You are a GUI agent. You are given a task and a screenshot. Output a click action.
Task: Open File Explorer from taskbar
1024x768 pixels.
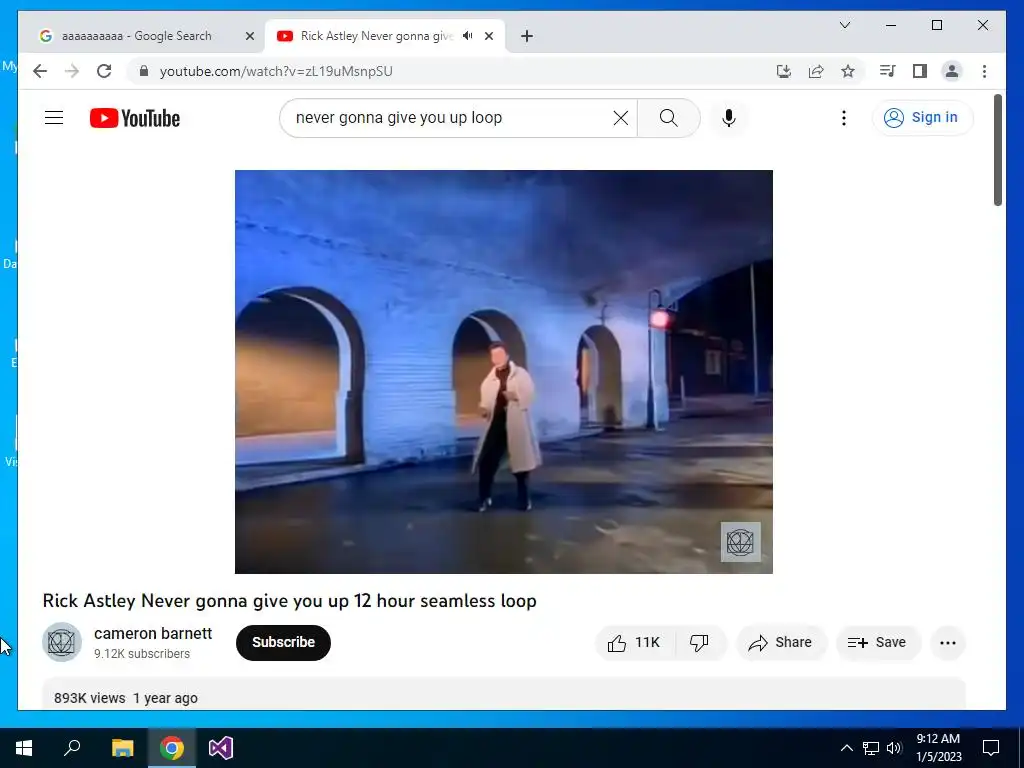122,748
